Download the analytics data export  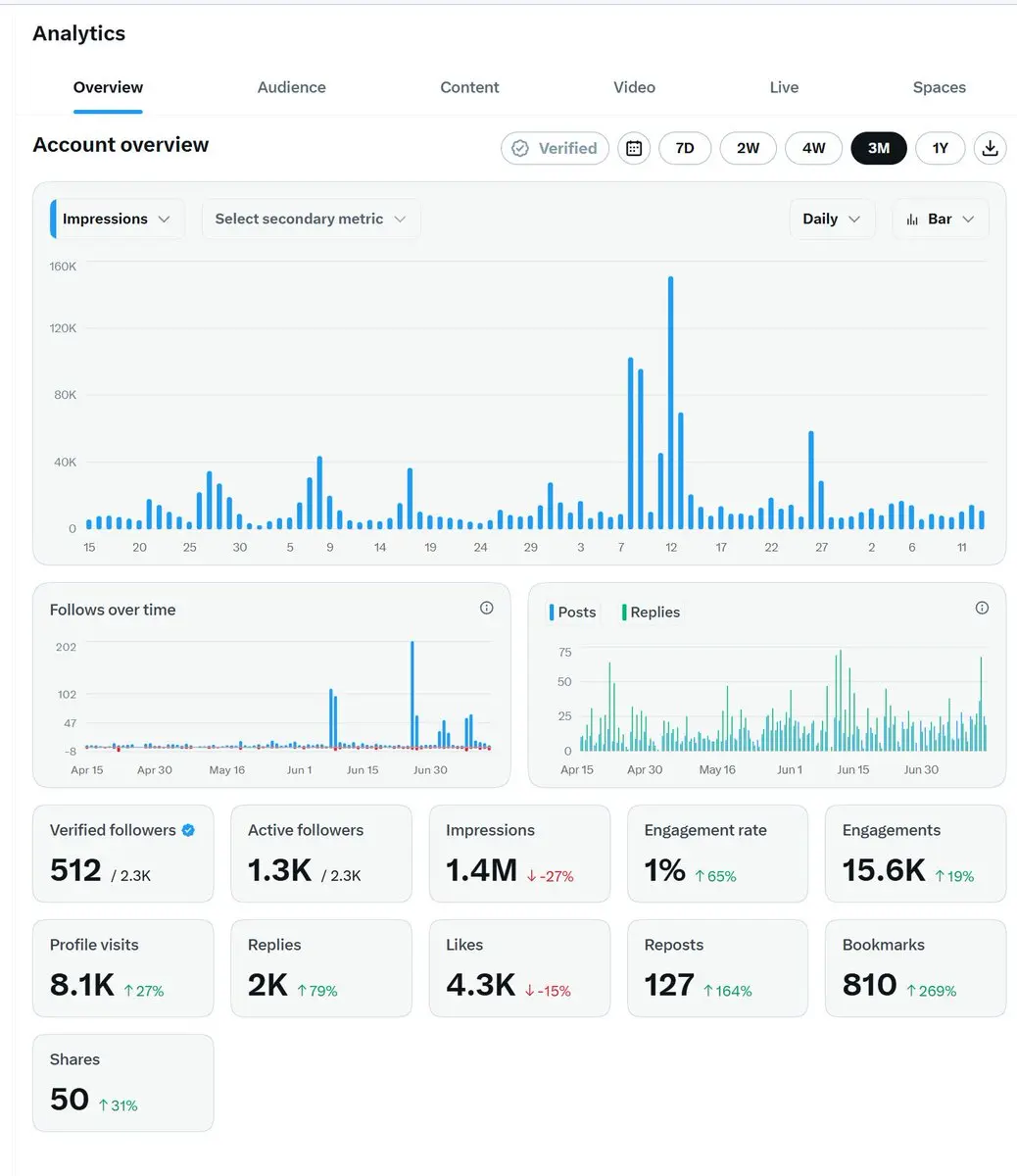[991, 148]
